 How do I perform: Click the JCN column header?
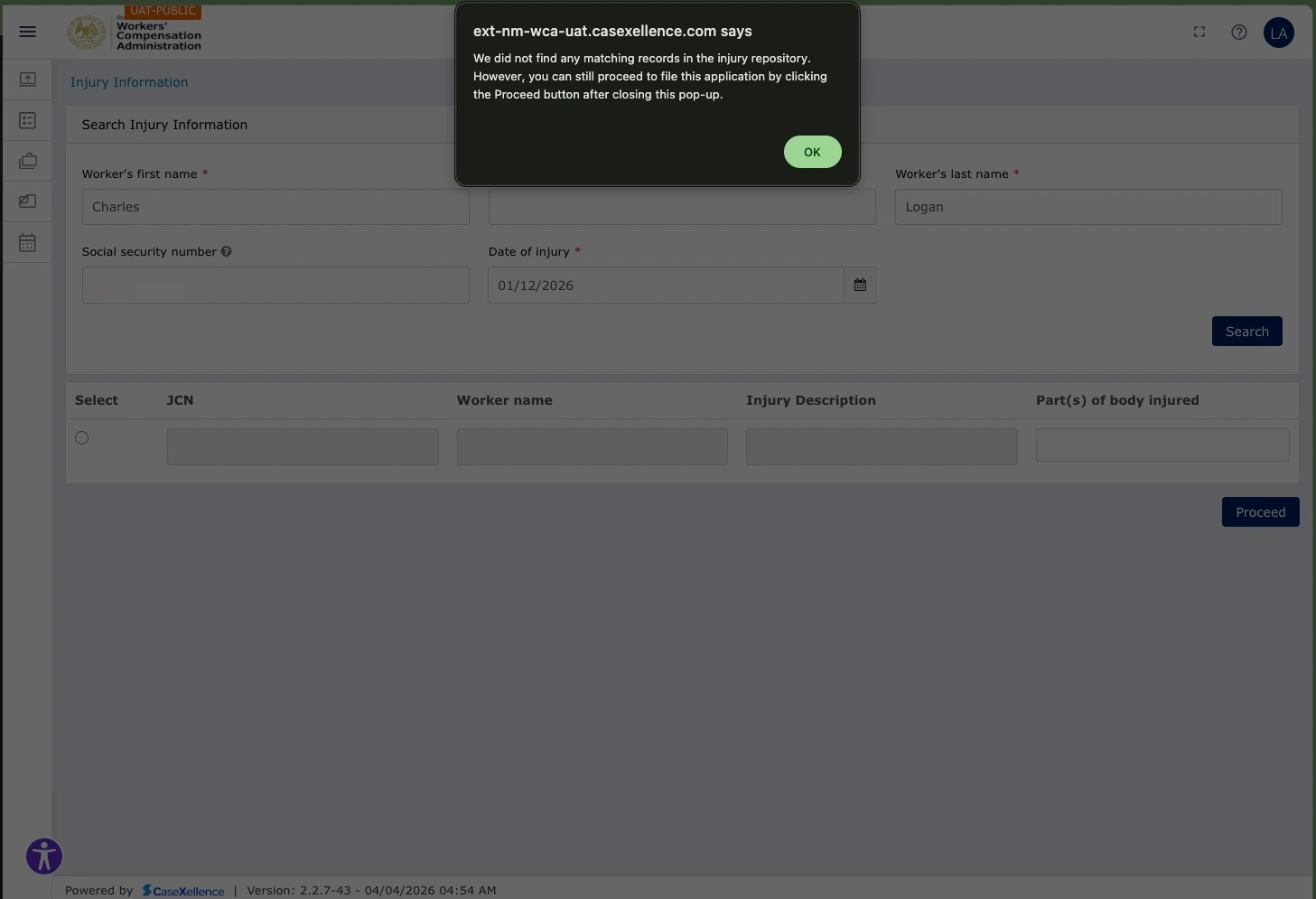180,400
